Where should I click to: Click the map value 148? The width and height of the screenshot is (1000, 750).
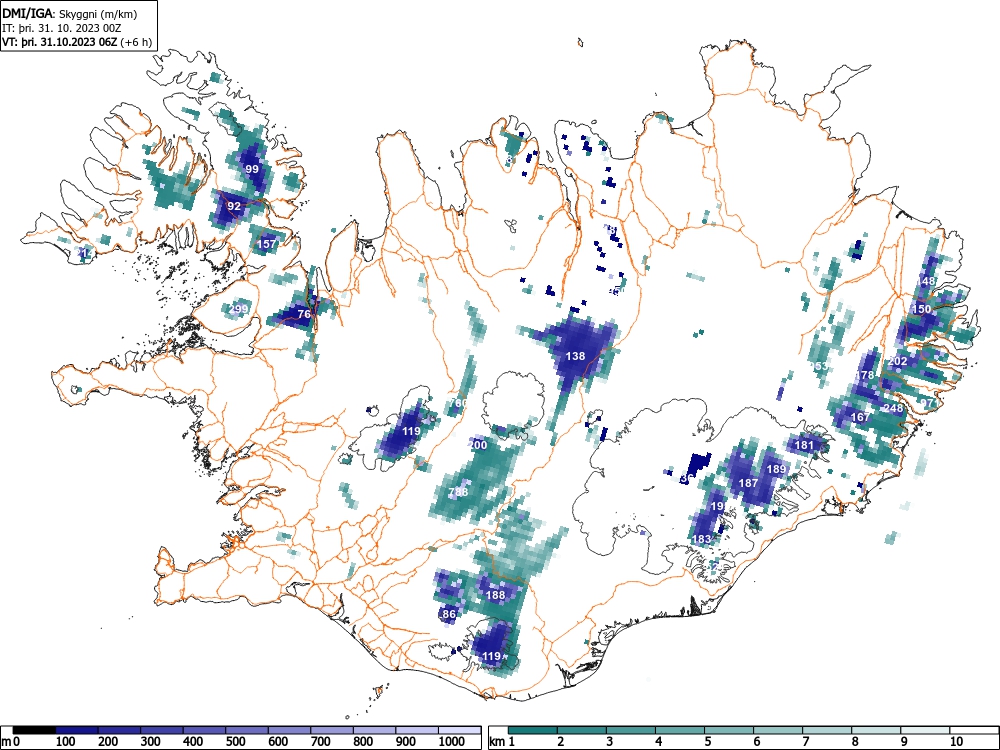coord(925,281)
